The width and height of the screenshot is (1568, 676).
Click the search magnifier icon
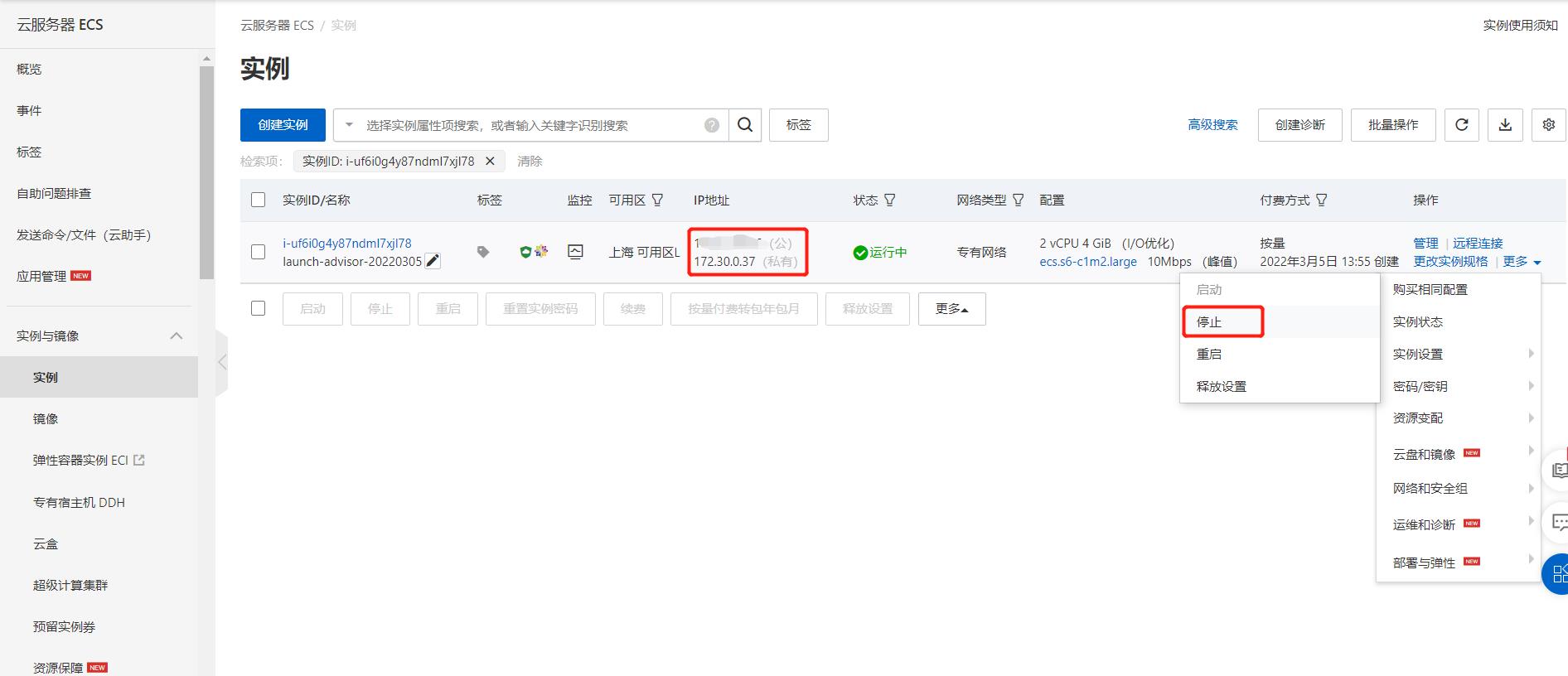click(x=745, y=125)
